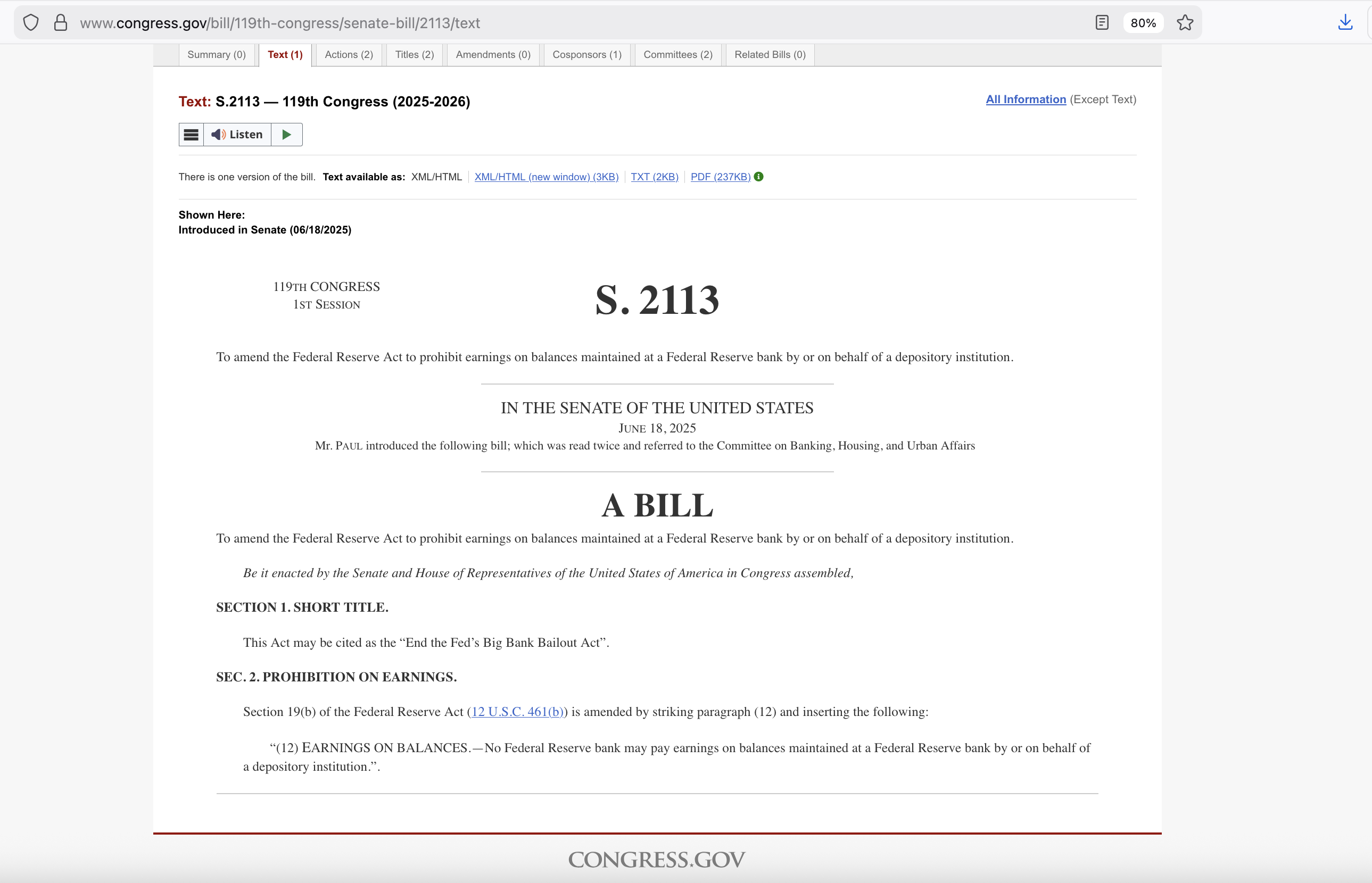The width and height of the screenshot is (1372, 883).
Task: Switch to the Summary (0) tab
Action: [216, 55]
